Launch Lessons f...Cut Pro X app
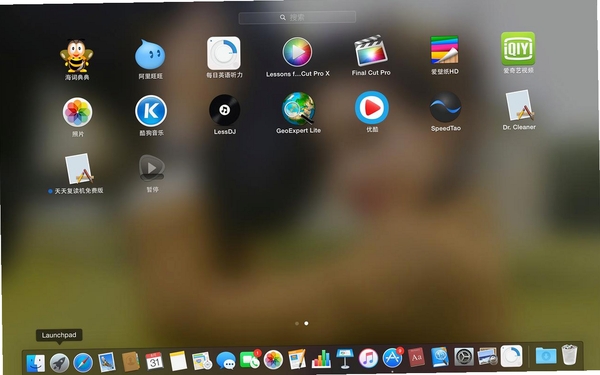 pos(297,52)
